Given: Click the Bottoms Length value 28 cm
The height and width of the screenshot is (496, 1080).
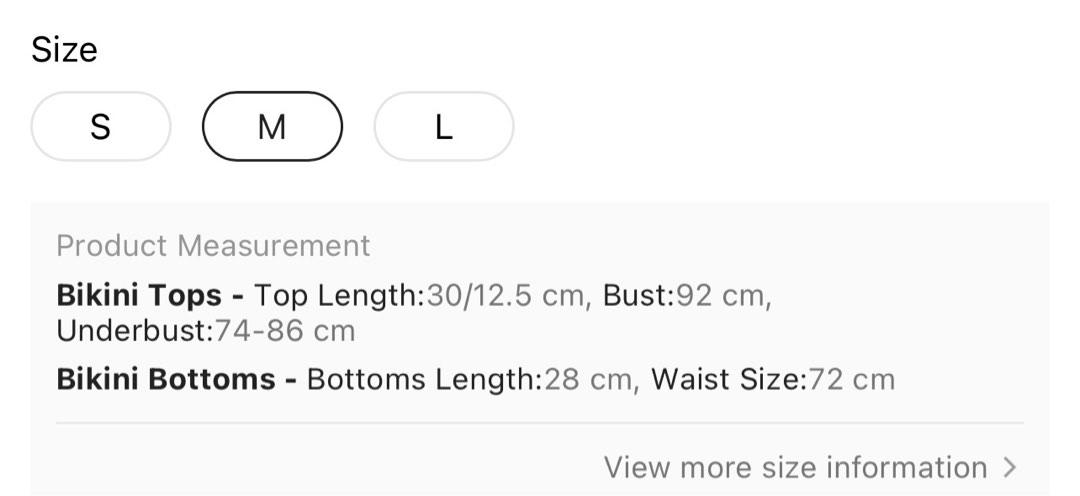Looking at the screenshot, I should [588, 380].
